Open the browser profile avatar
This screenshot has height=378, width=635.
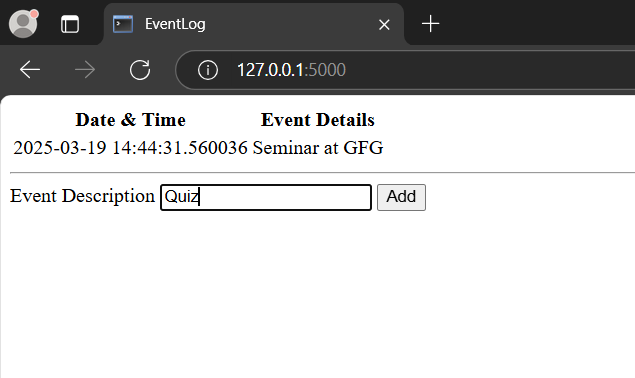23,24
